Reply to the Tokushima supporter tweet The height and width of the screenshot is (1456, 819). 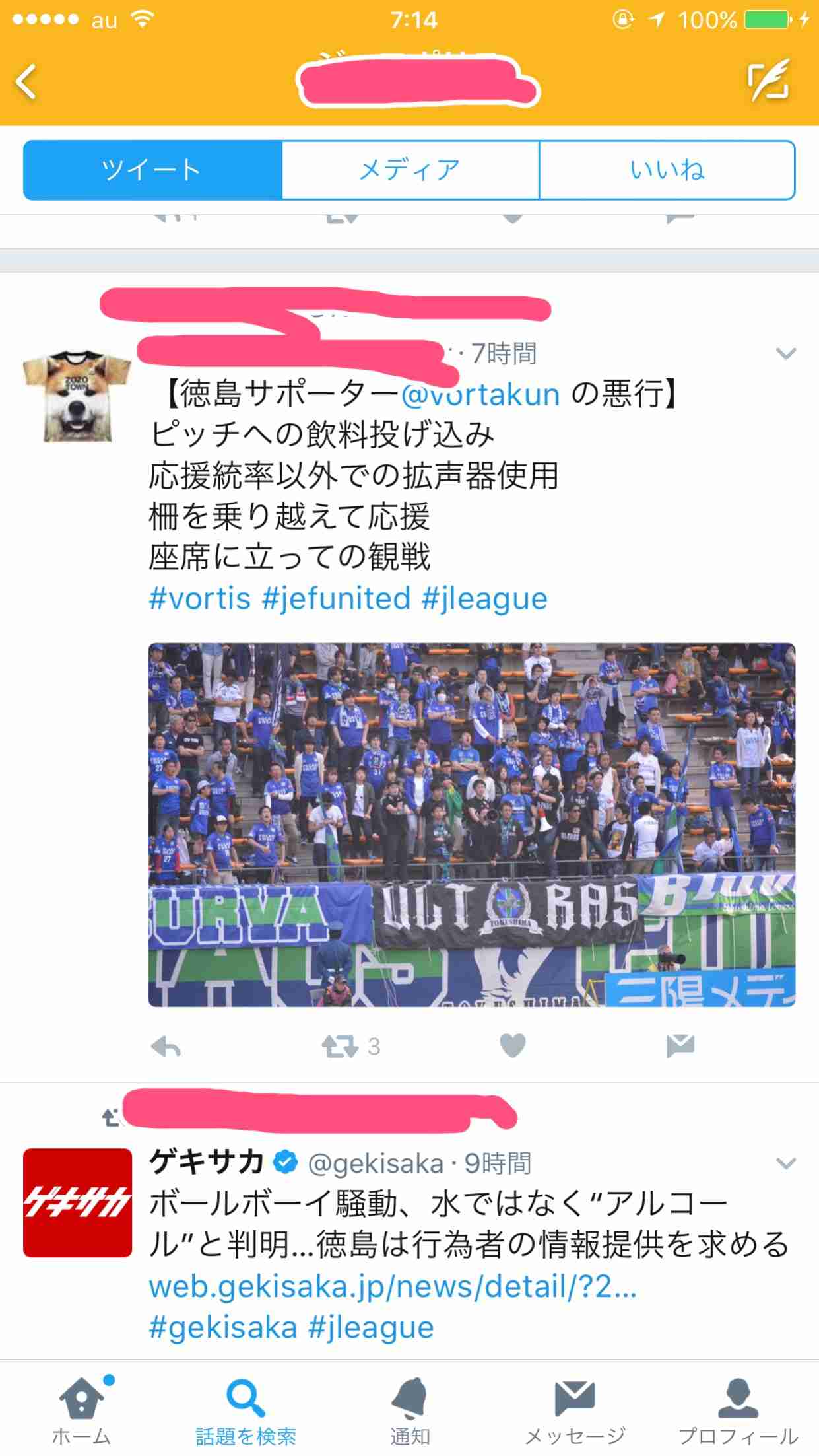click(x=166, y=1047)
